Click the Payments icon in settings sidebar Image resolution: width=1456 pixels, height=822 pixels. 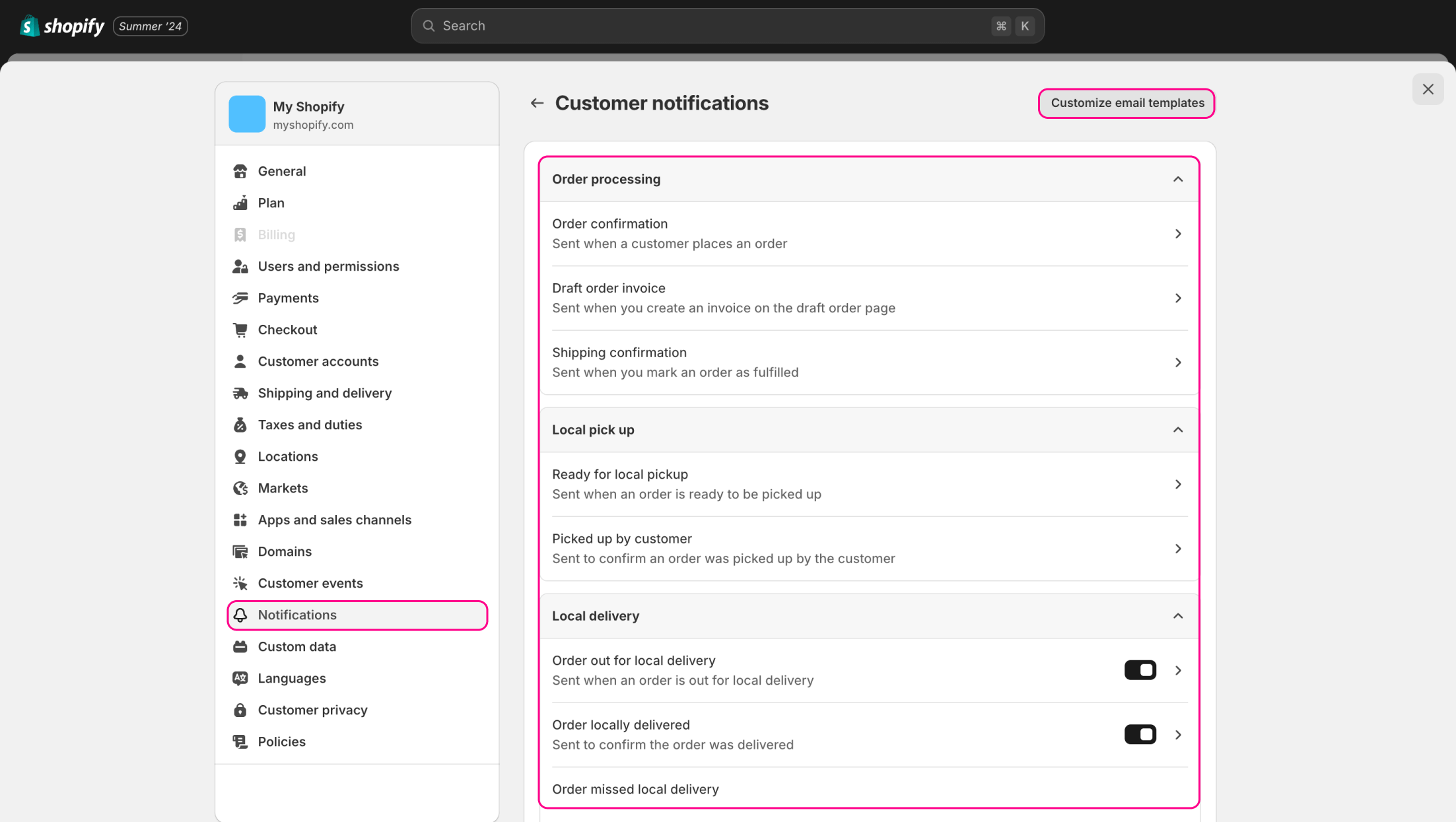pyautogui.click(x=240, y=298)
